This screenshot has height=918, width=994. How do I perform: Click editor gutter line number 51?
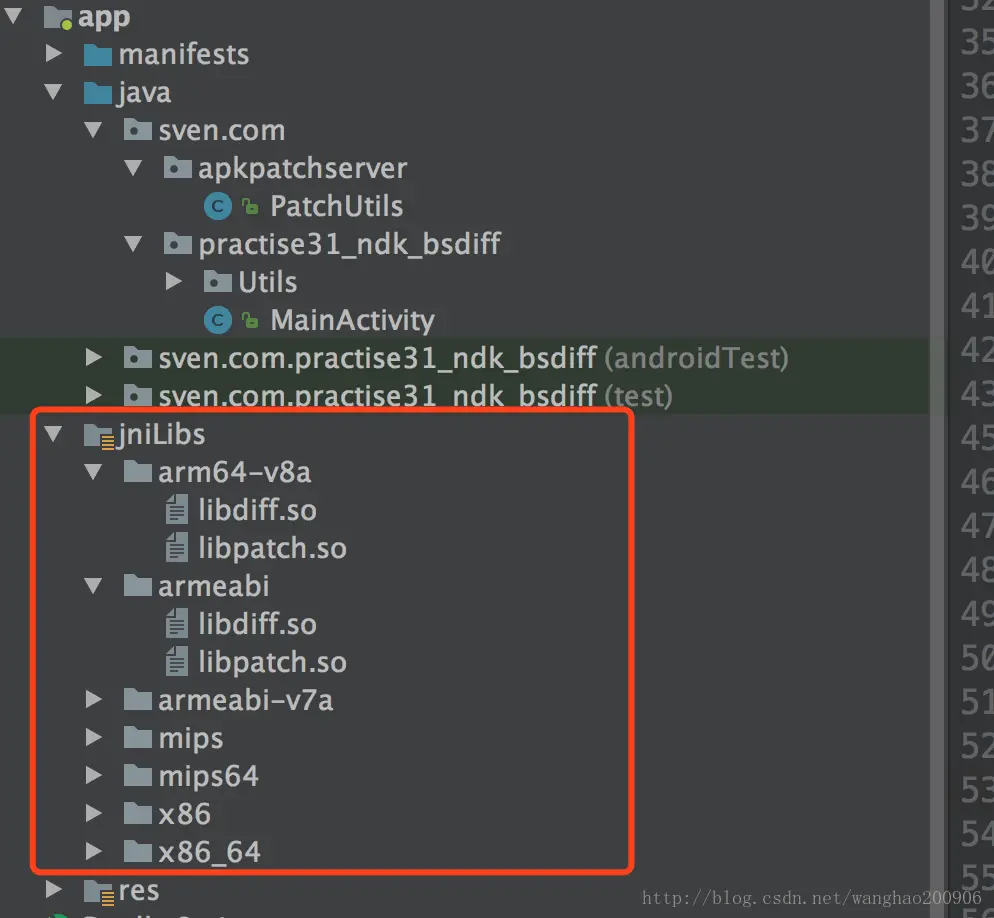point(977,702)
